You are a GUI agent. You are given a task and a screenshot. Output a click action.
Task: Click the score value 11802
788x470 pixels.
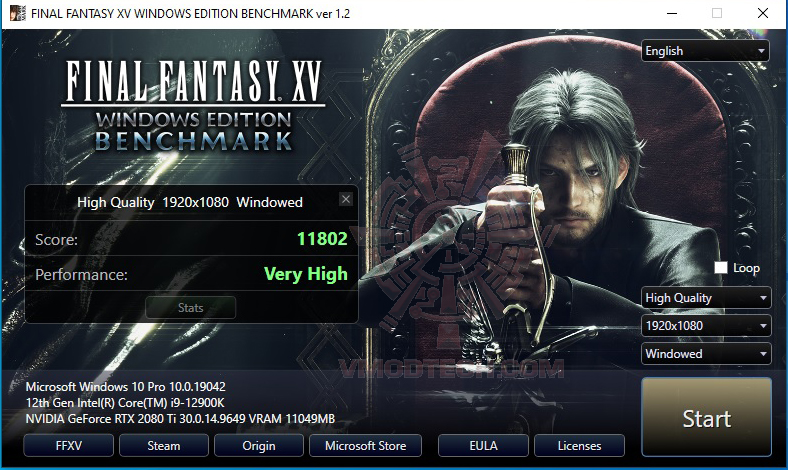point(322,239)
